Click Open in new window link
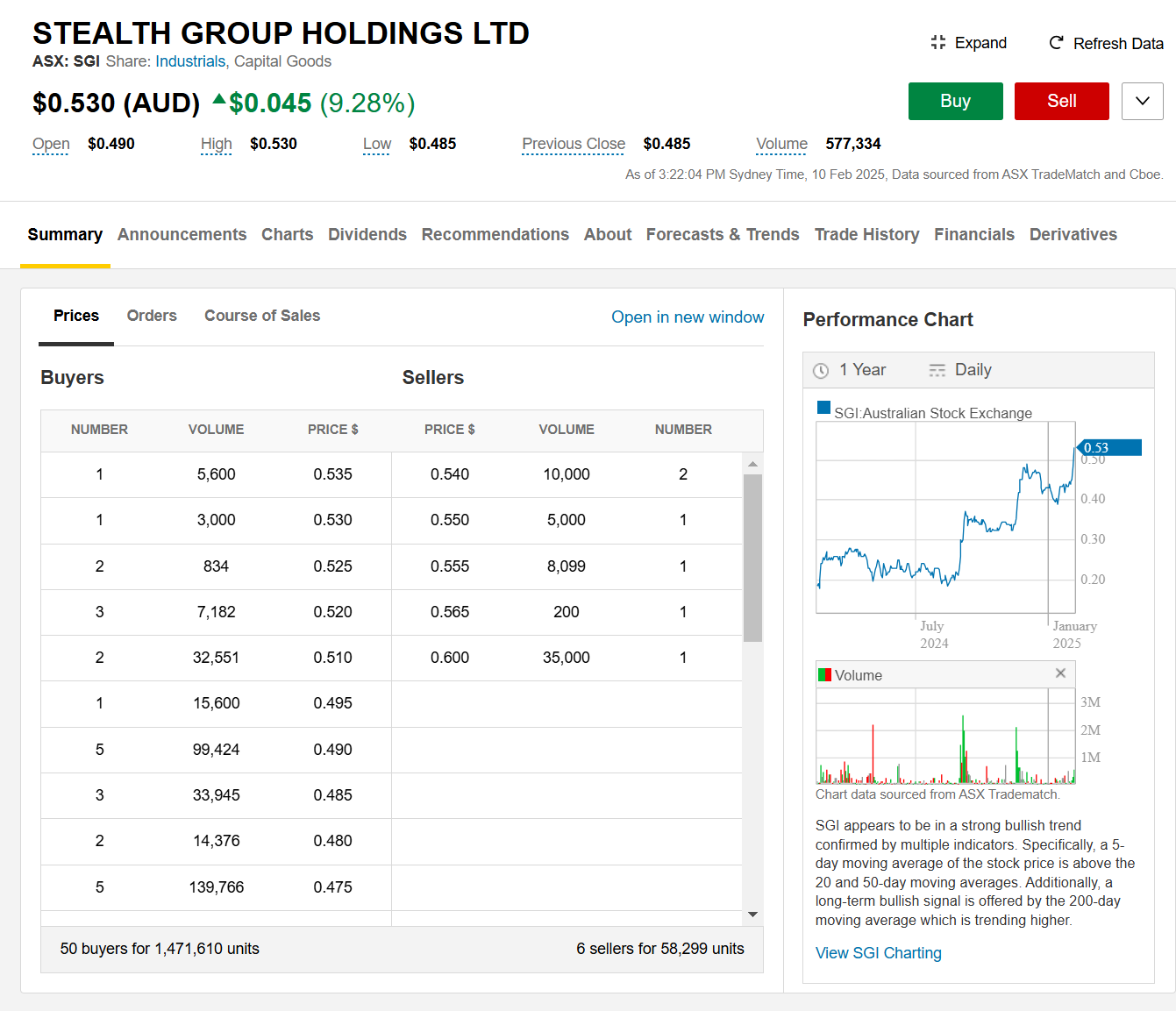Screen dimensions: 1176x1011 click(688, 317)
